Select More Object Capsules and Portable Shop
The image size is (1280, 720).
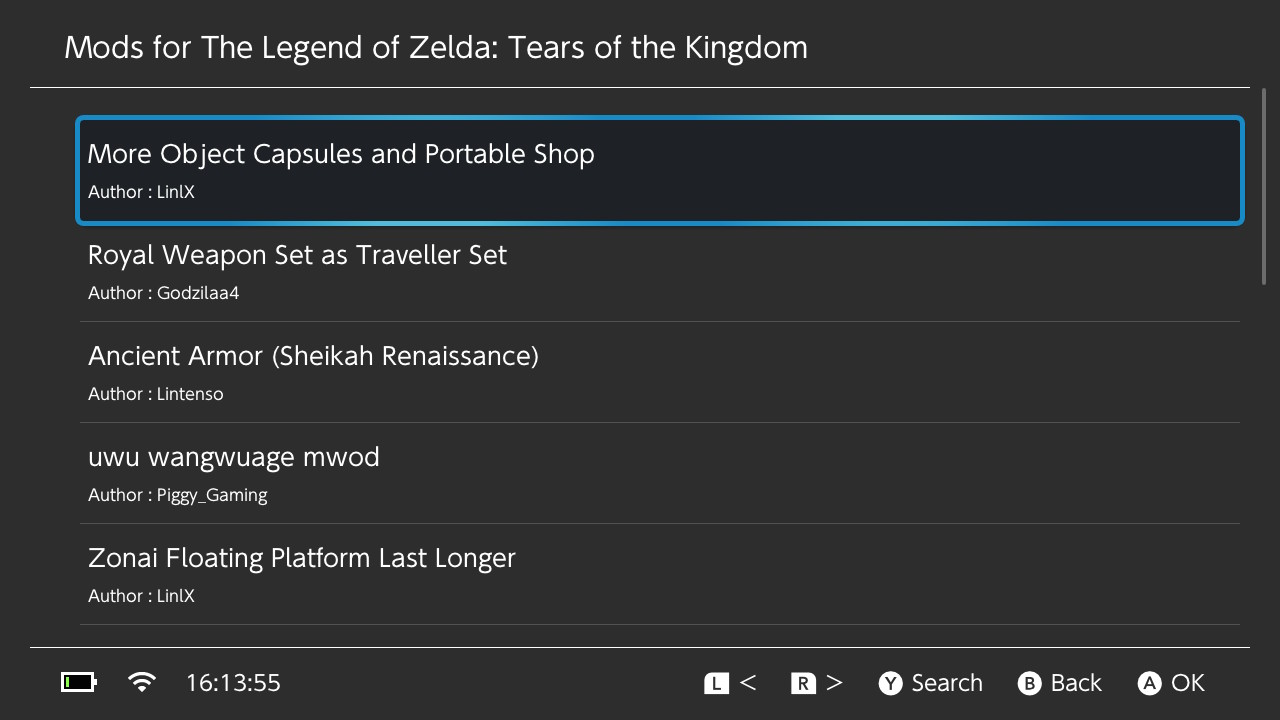pos(659,170)
